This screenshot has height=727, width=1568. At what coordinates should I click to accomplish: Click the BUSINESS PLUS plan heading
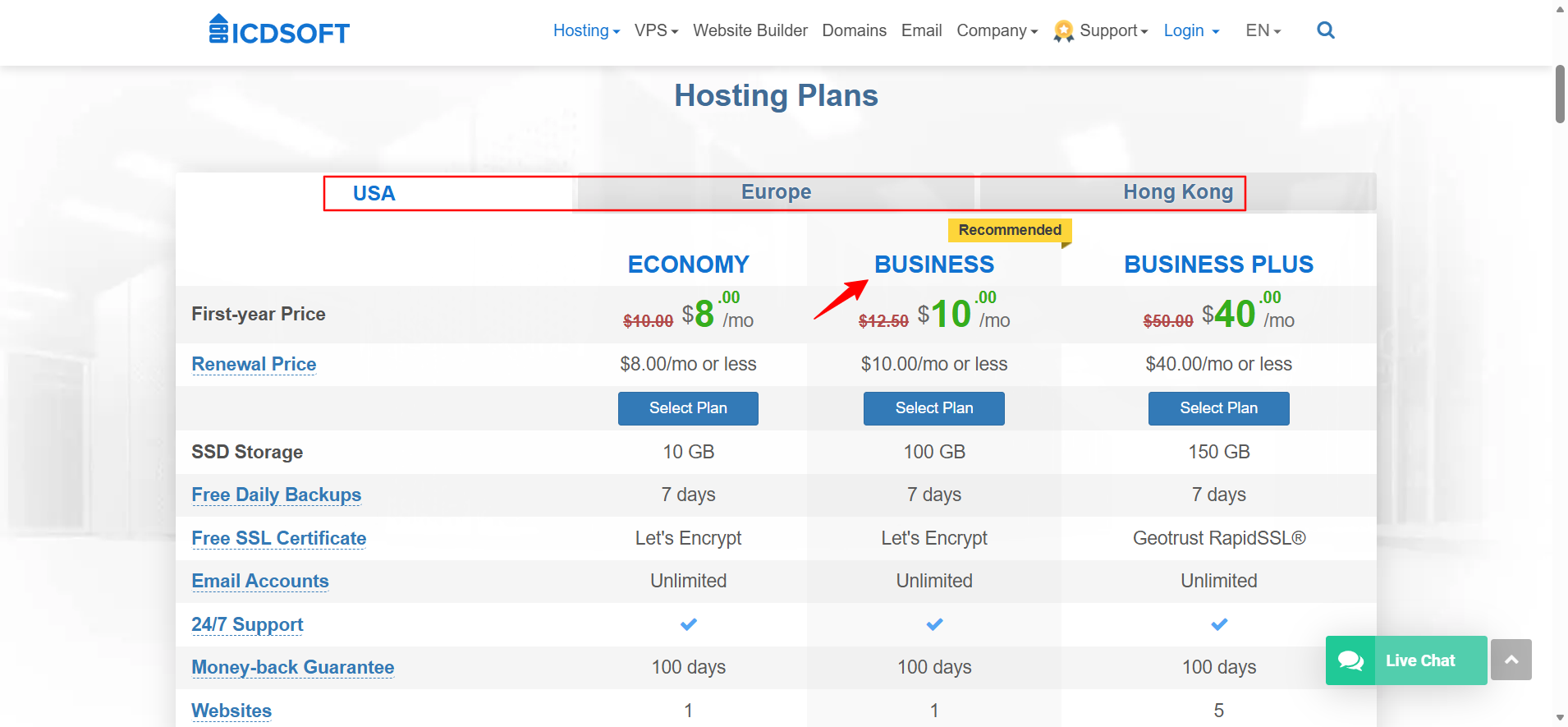pos(1219,265)
